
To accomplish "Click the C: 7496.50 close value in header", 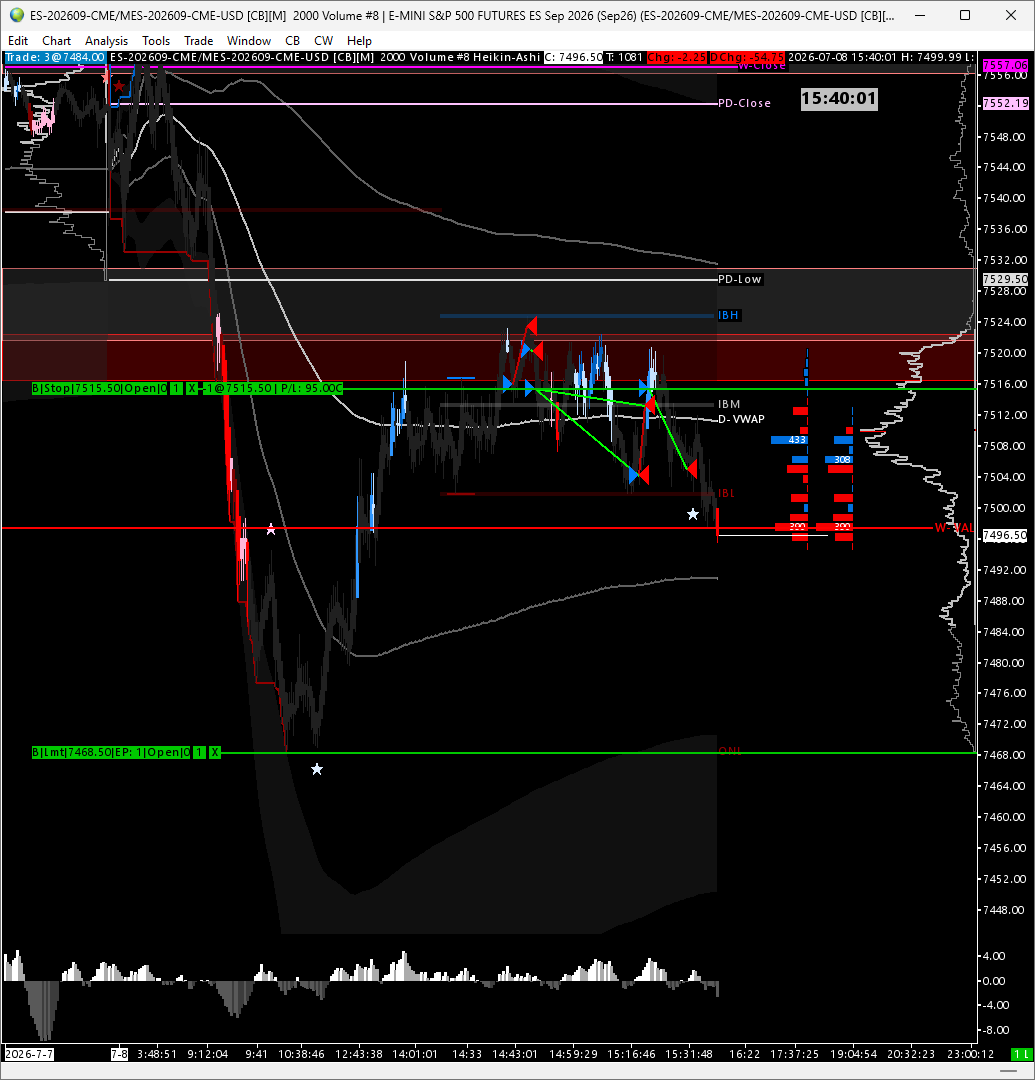I will pyautogui.click(x=574, y=57).
